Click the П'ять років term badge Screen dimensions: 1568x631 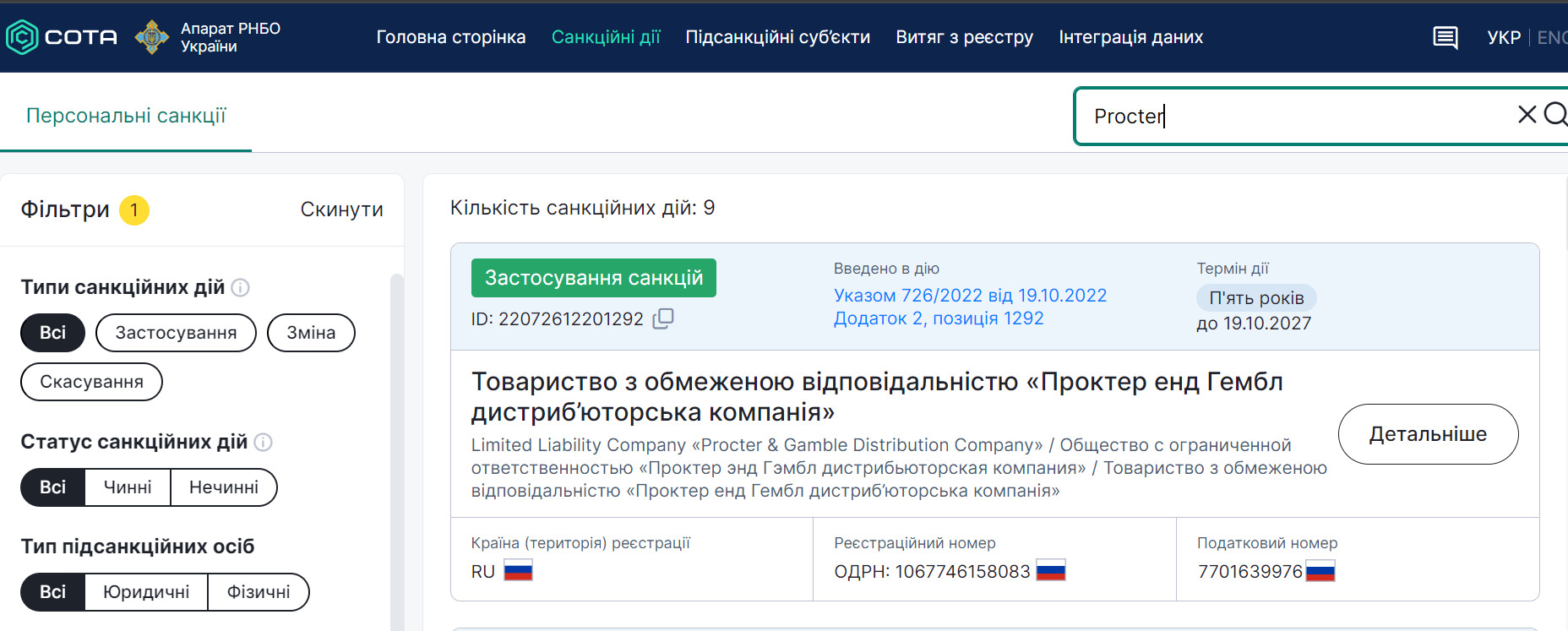1256,298
